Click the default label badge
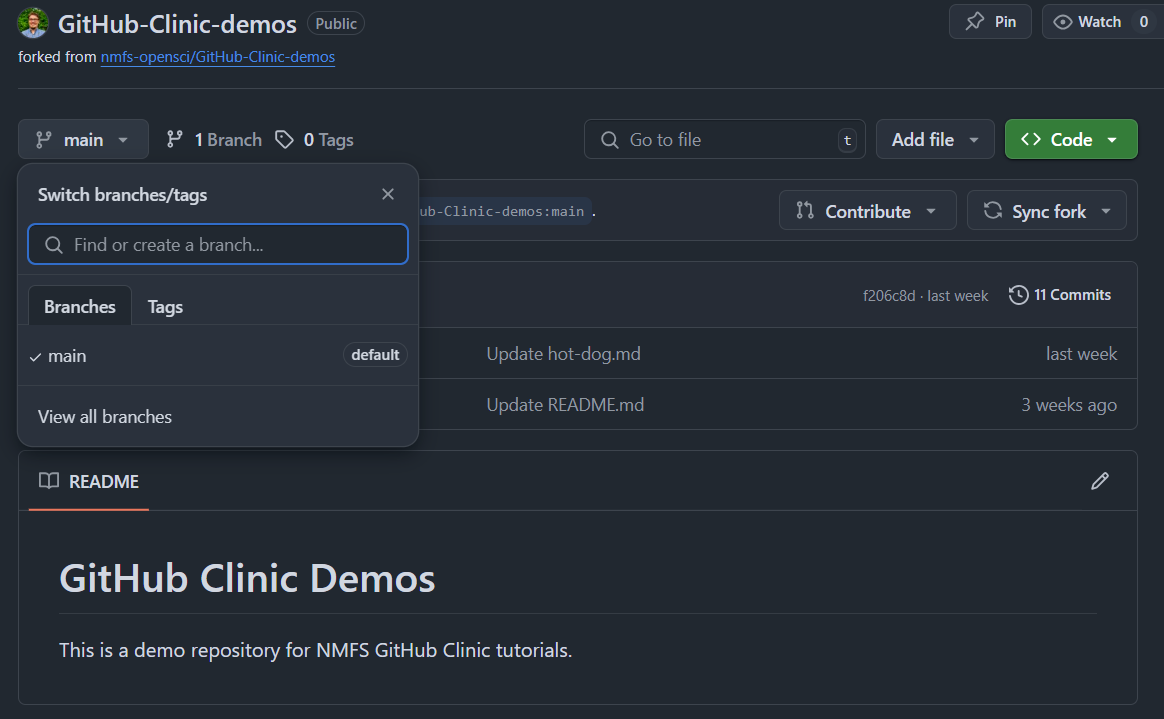This screenshot has height=719, width=1164. coord(375,355)
